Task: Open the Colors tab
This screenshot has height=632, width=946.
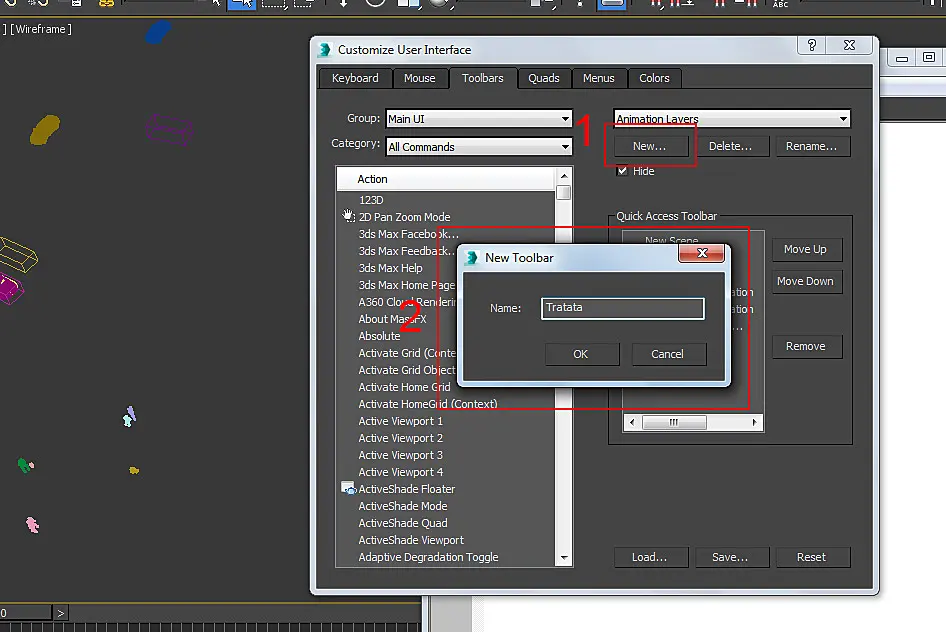Action: [x=654, y=78]
